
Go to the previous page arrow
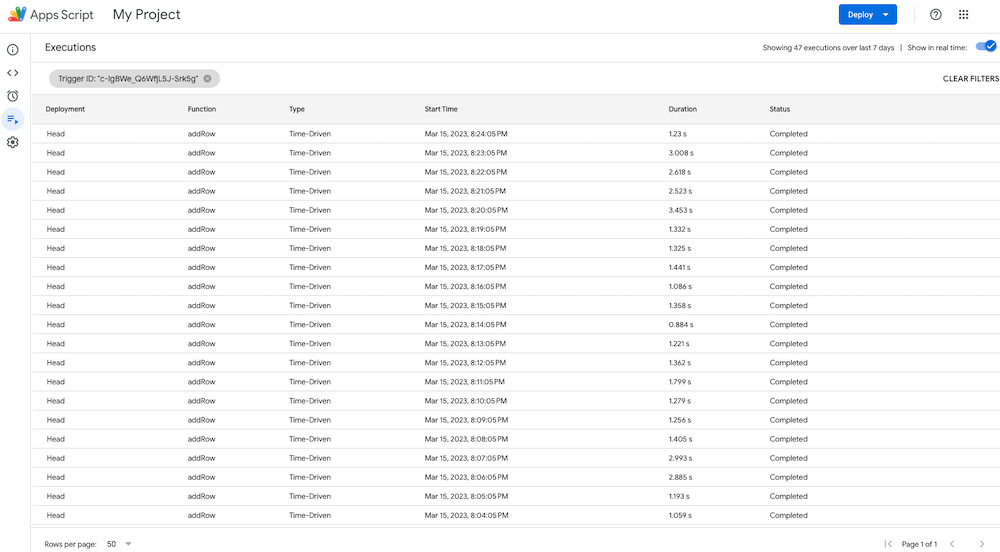click(952, 544)
